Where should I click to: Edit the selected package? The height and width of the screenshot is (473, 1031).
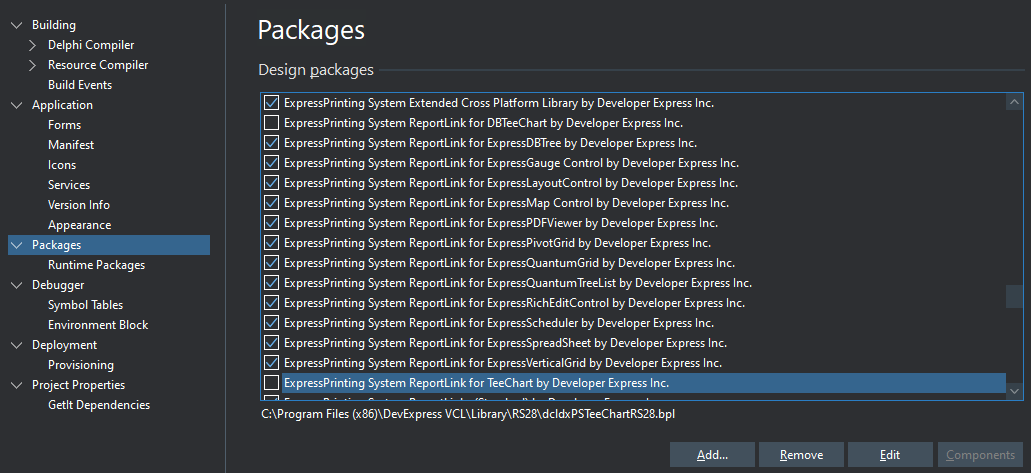coord(890,455)
